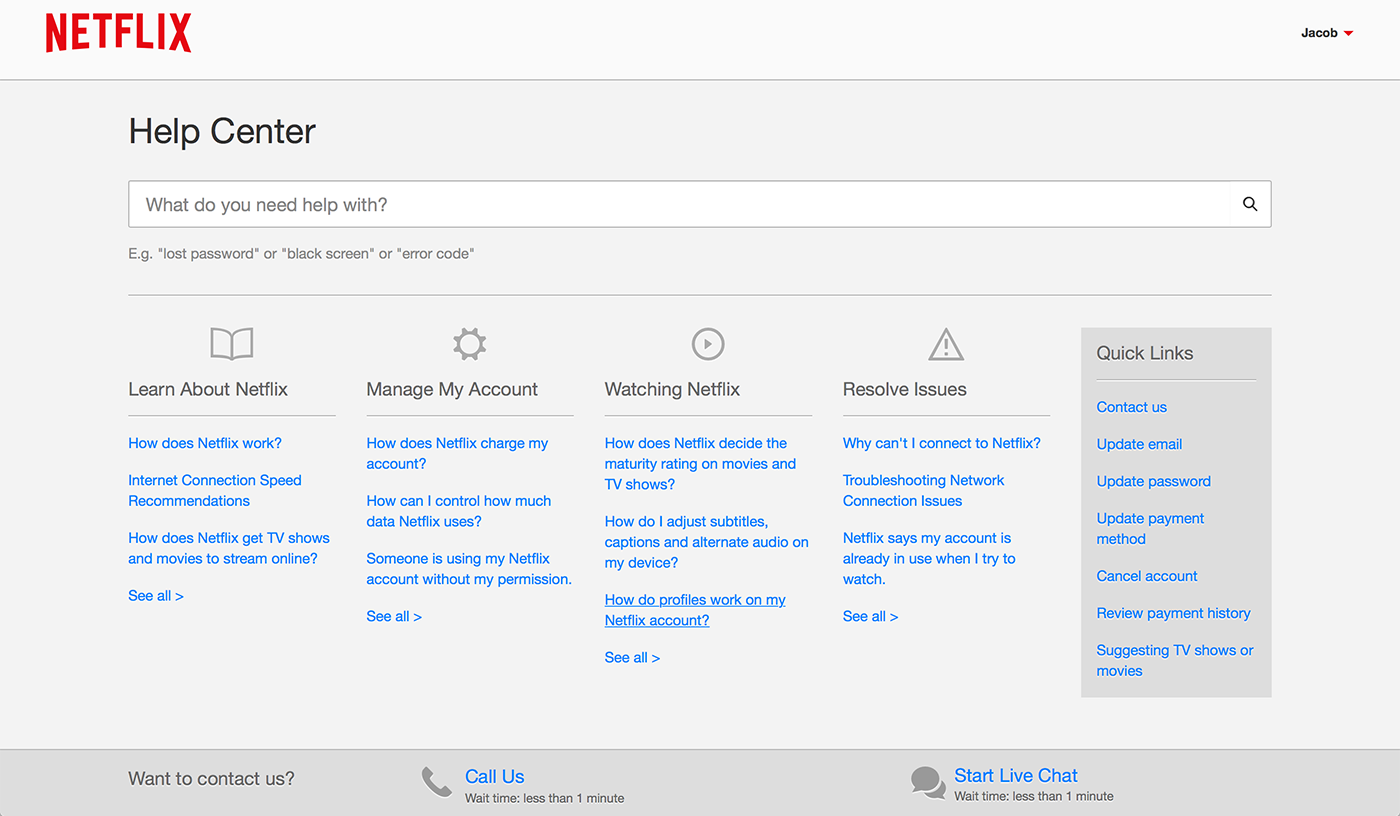The height and width of the screenshot is (816, 1400).
Task: Expand See all under Resolve Issues
Action: click(x=869, y=617)
